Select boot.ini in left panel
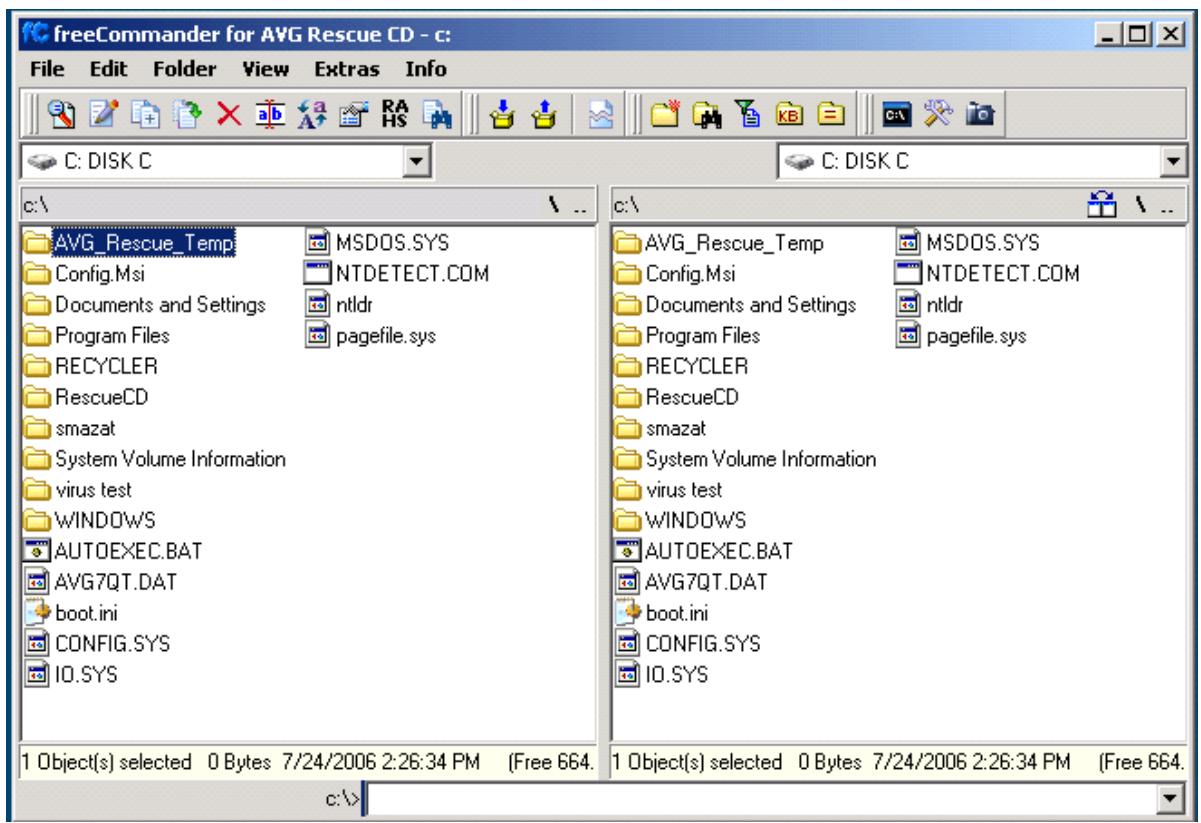The image size is (1201, 823). (x=72, y=615)
